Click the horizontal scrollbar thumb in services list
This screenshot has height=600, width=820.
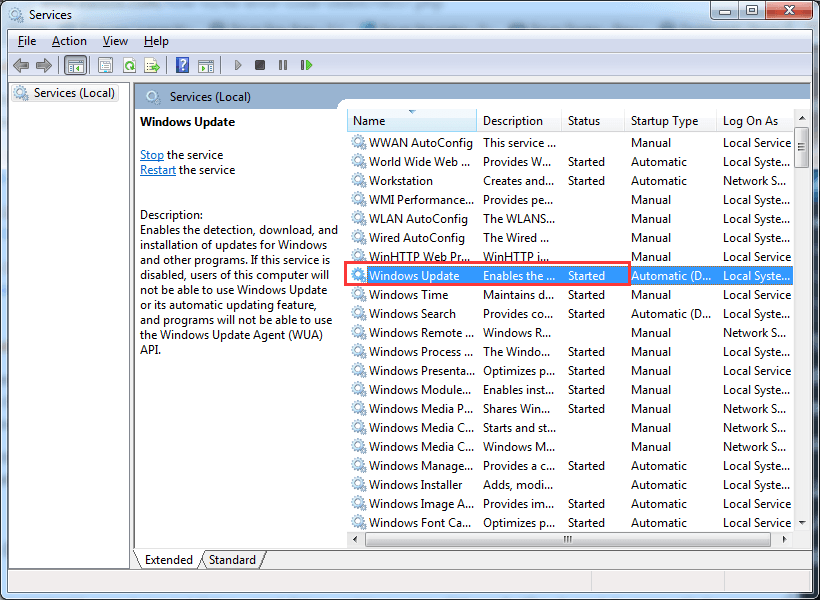point(567,539)
